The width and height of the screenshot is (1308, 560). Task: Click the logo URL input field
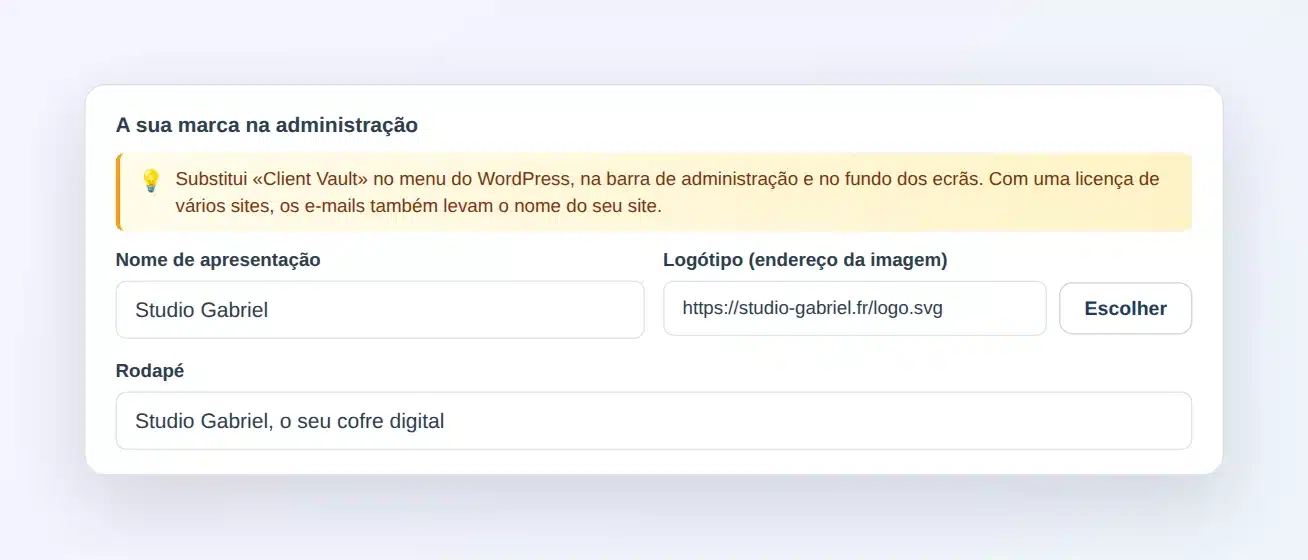click(855, 308)
